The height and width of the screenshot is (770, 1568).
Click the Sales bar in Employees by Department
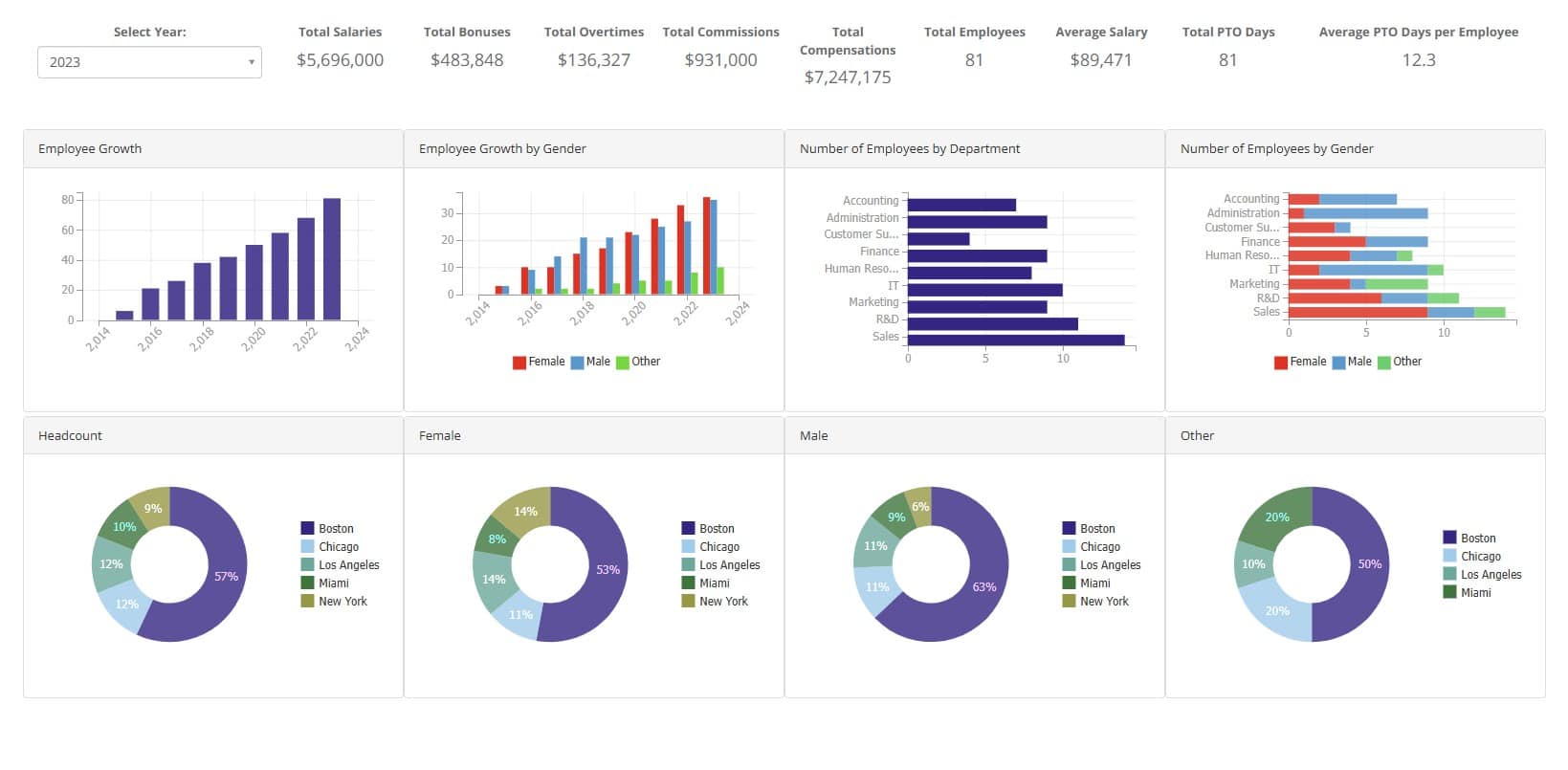1016,340
